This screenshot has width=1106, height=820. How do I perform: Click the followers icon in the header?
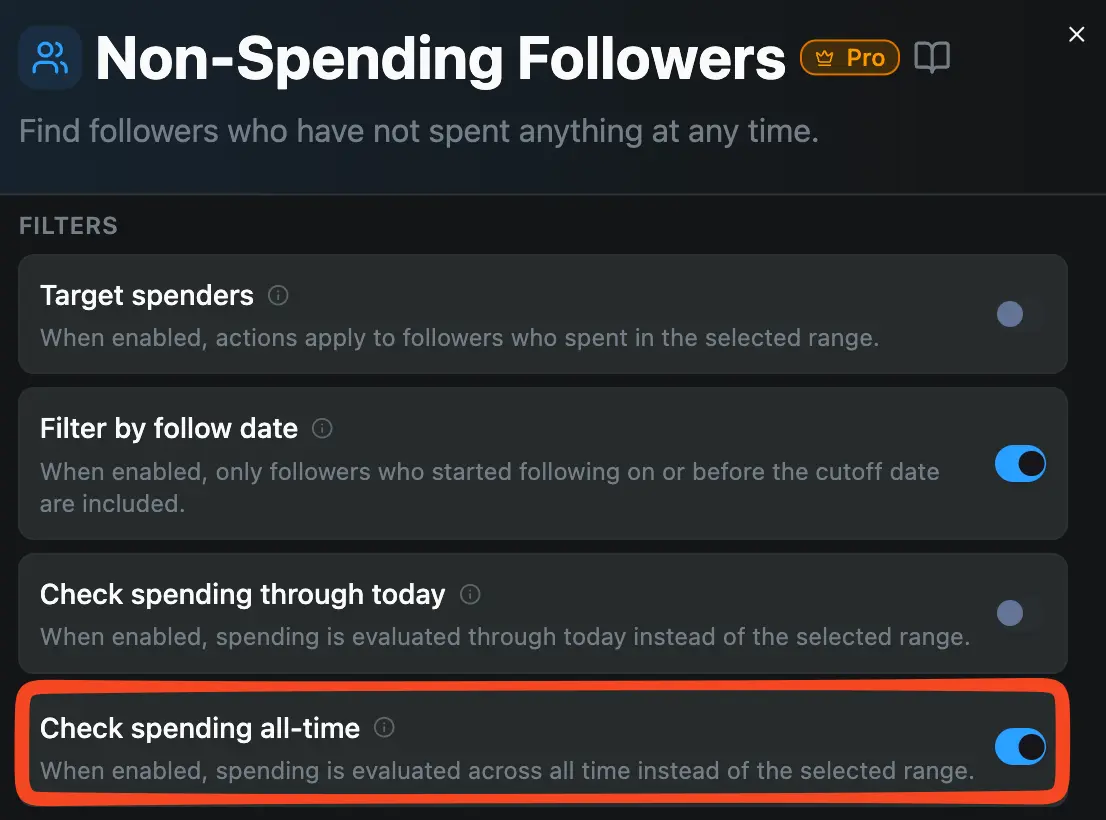coord(49,58)
